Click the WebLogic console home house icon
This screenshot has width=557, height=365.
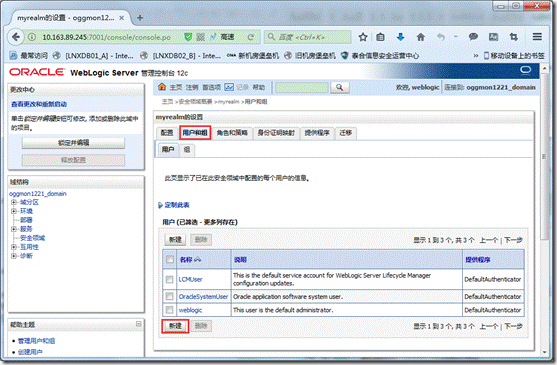(x=162, y=87)
